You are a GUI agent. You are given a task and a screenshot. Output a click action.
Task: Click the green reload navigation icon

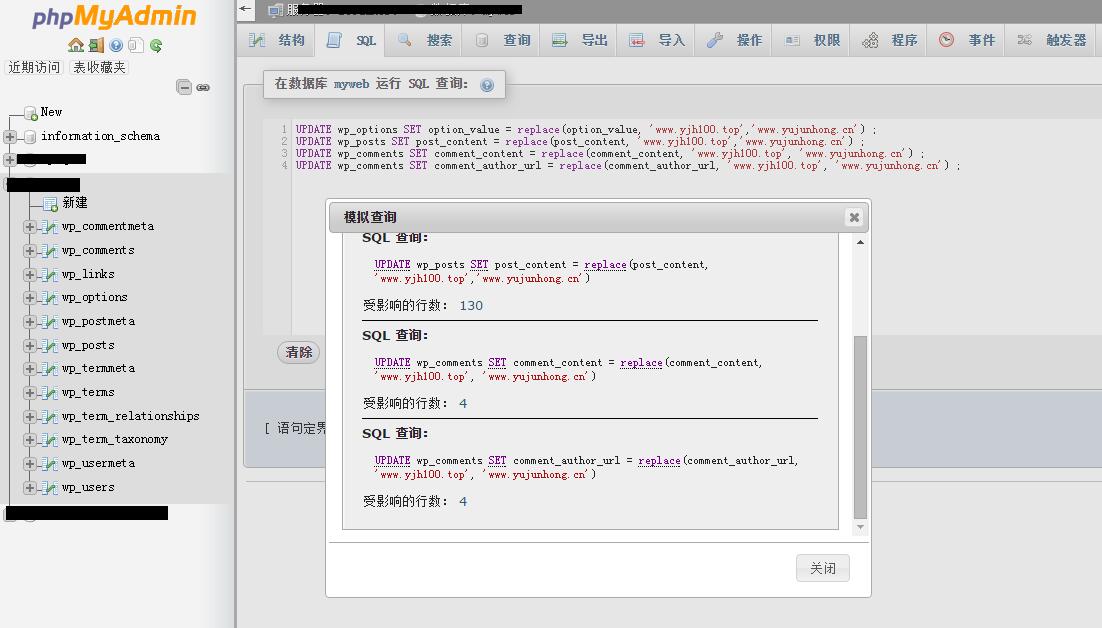(156, 45)
